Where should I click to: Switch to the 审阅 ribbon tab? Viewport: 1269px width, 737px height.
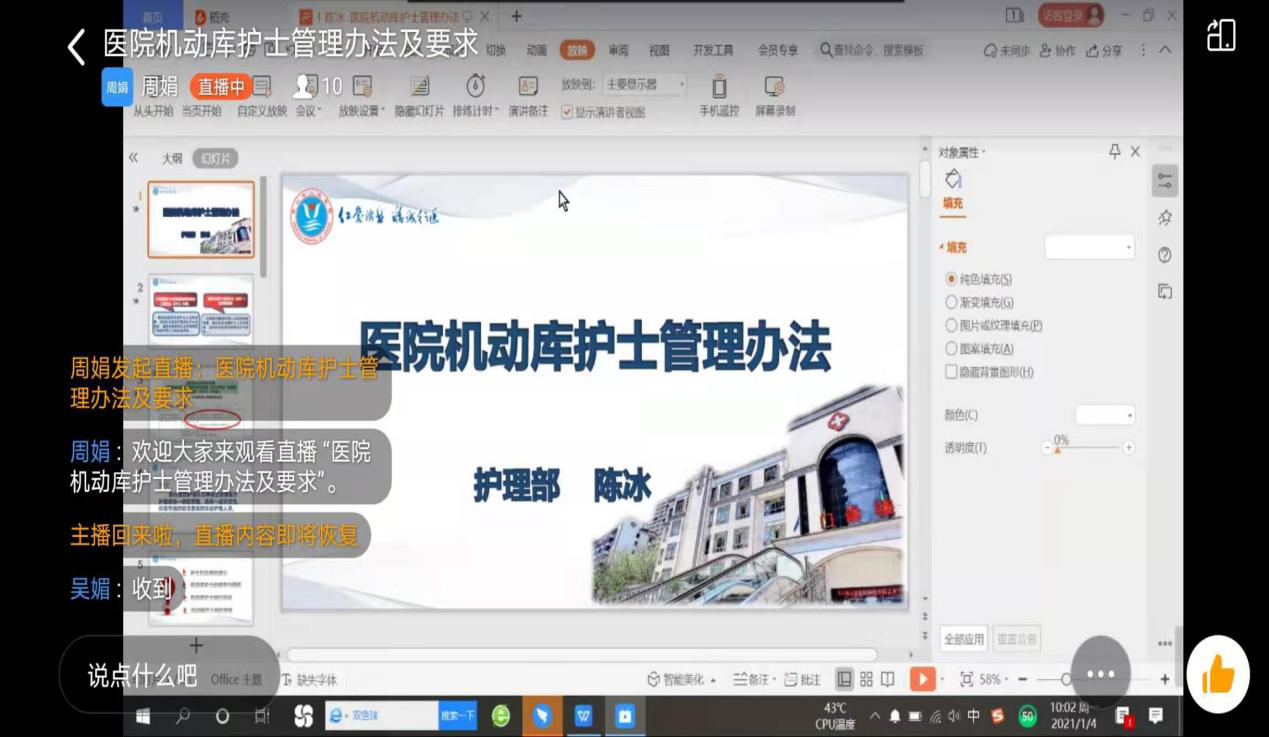point(619,48)
